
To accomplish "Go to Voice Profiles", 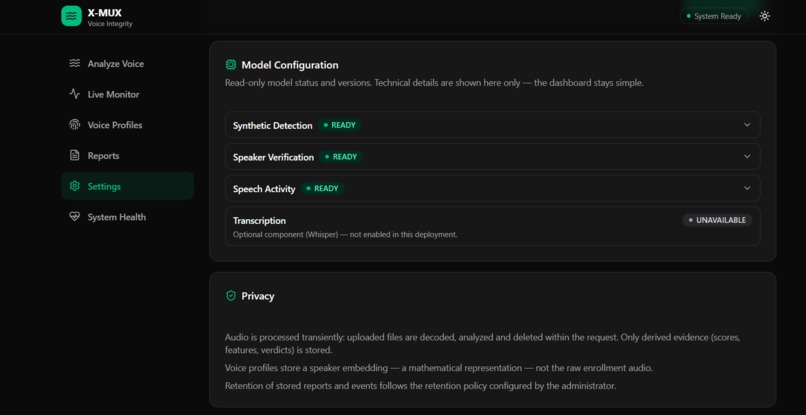I will point(127,125).
